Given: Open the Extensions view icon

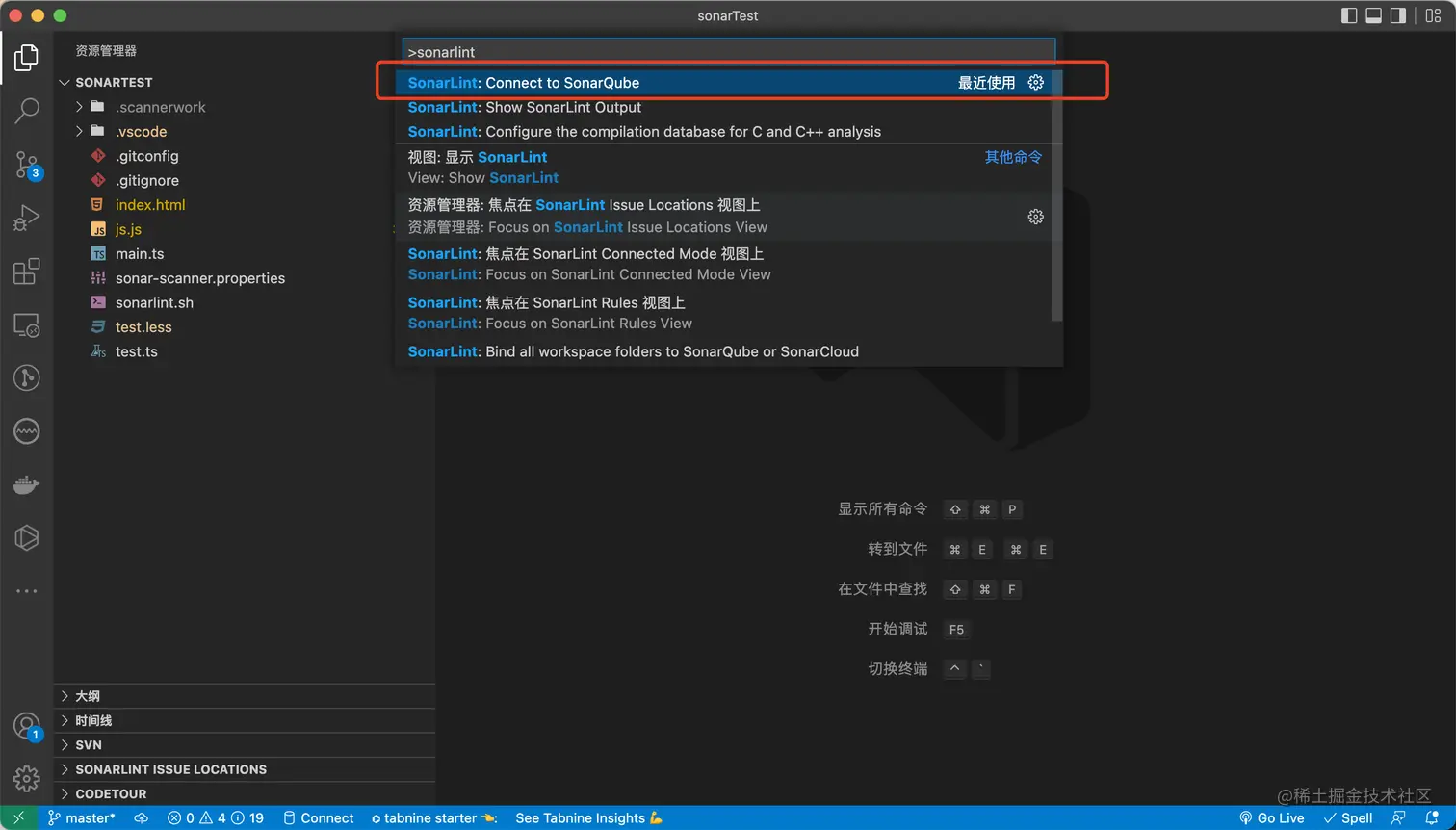Looking at the screenshot, I should point(26,272).
